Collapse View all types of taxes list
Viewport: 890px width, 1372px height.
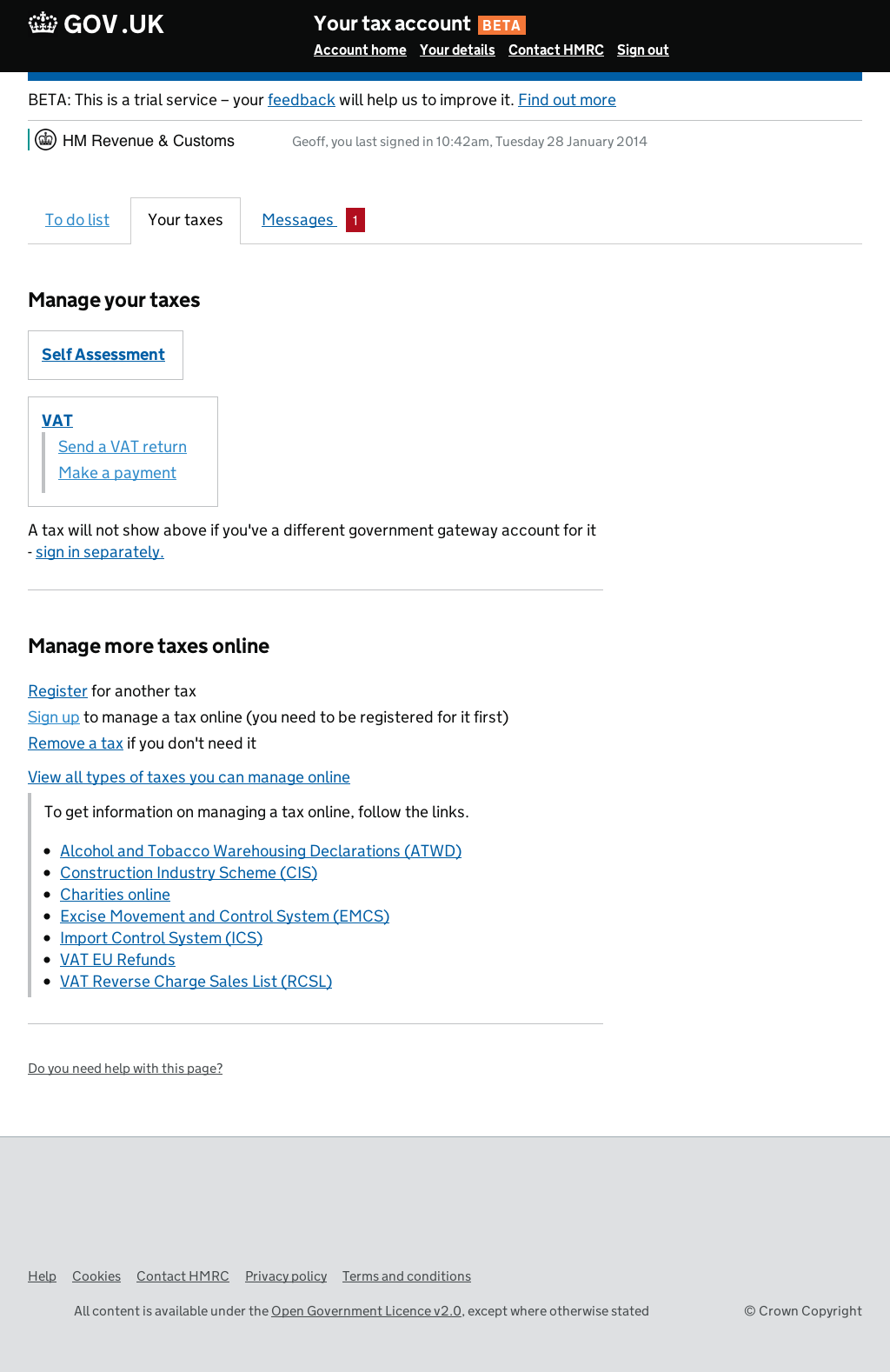pyautogui.click(x=189, y=777)
